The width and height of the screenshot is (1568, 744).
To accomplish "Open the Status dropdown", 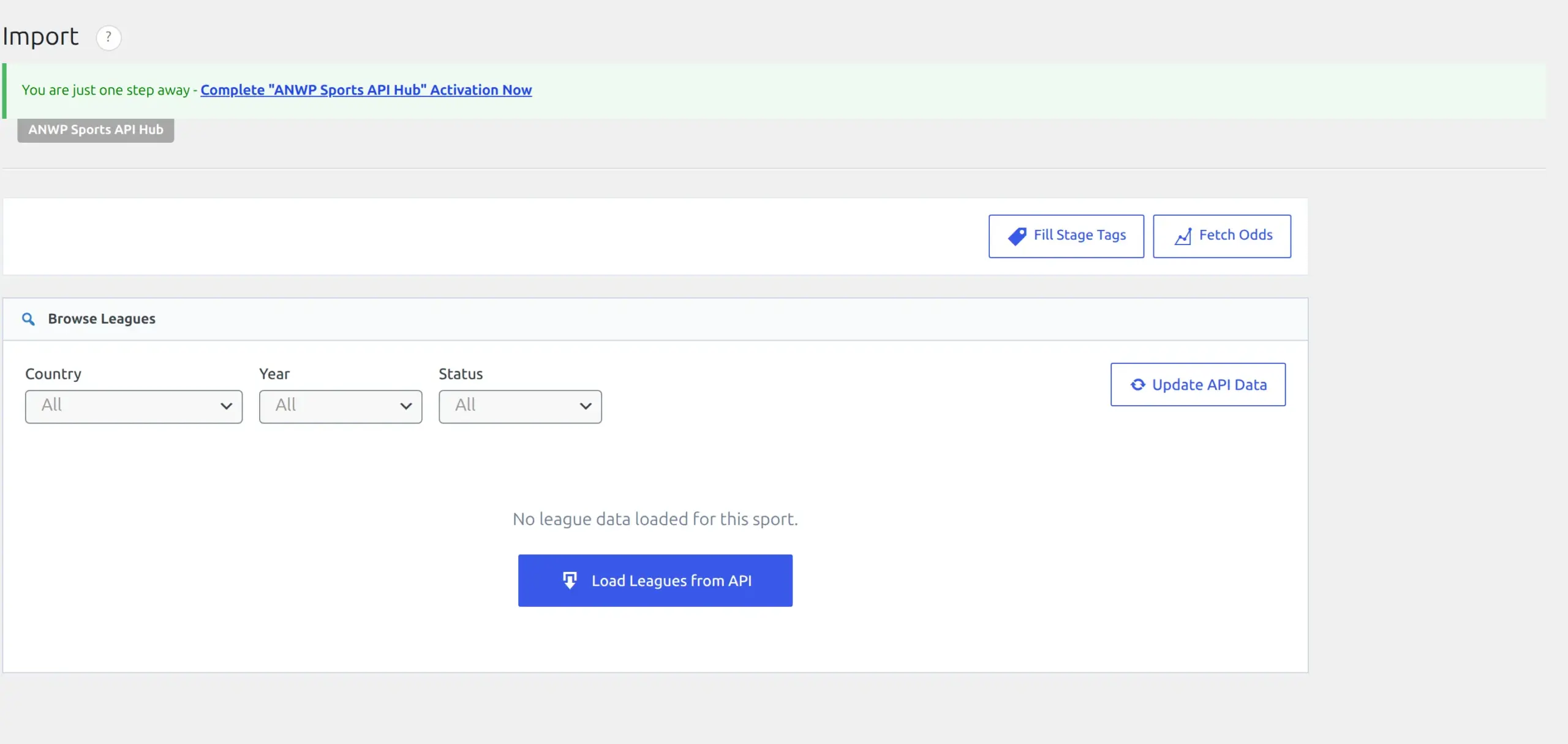I will point(520,406).
